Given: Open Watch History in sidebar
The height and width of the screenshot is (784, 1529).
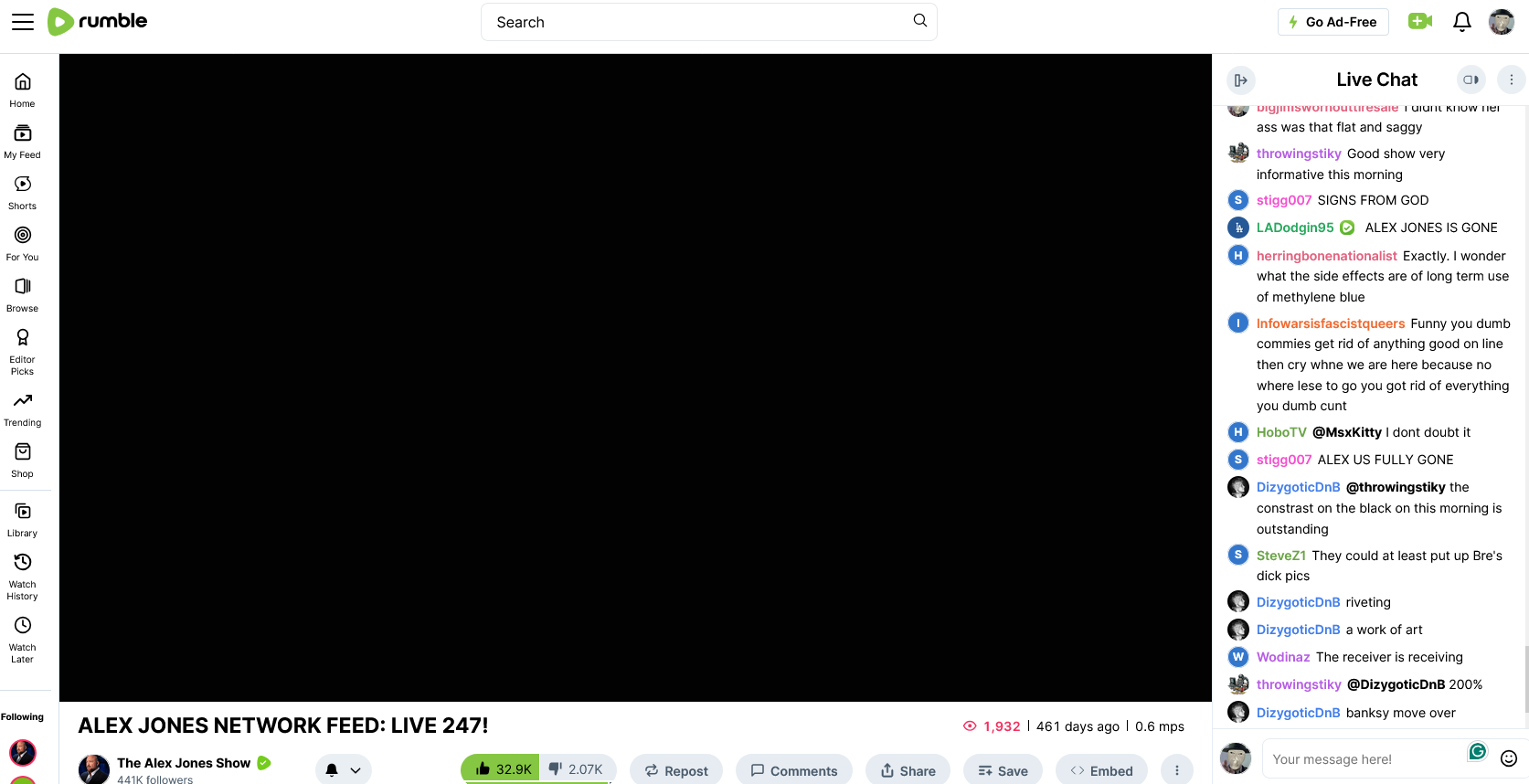Looking at the screenshot, I should [x=23, y=577].
